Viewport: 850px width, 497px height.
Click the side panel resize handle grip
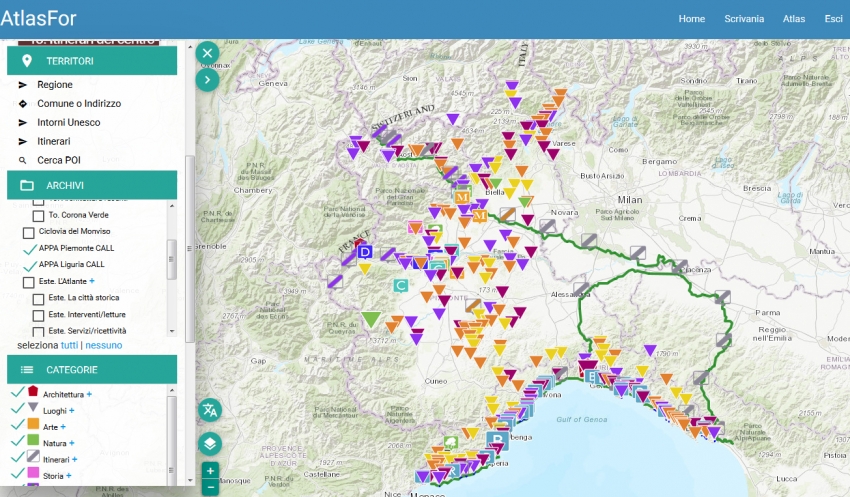tap(190, 248)
